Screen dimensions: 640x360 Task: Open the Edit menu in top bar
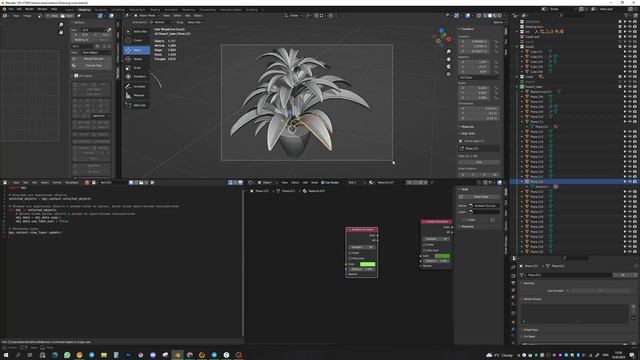click(19, 9)
